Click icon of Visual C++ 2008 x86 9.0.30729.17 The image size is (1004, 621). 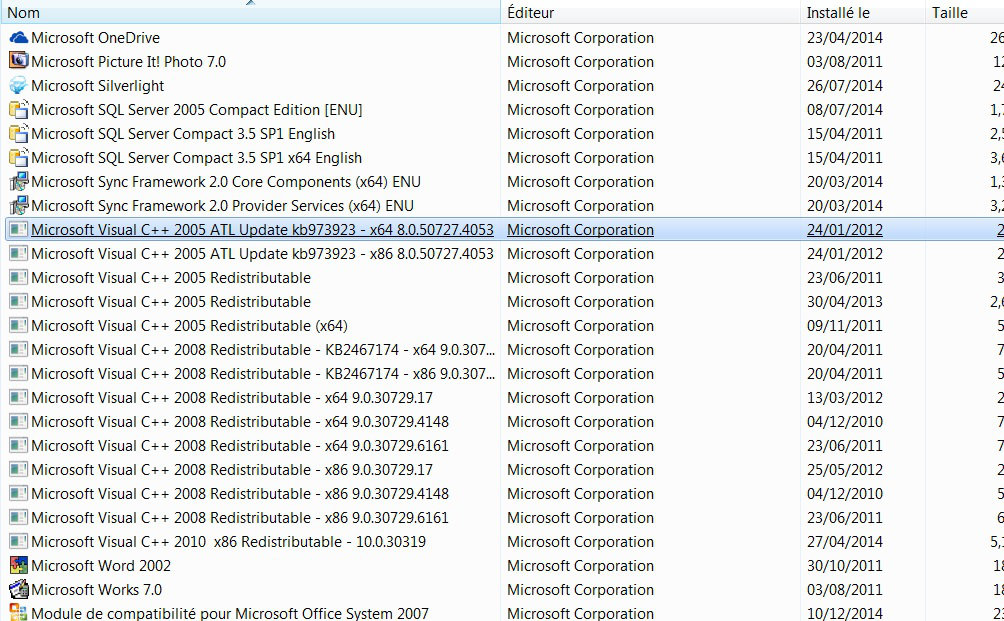coord(19,470)
